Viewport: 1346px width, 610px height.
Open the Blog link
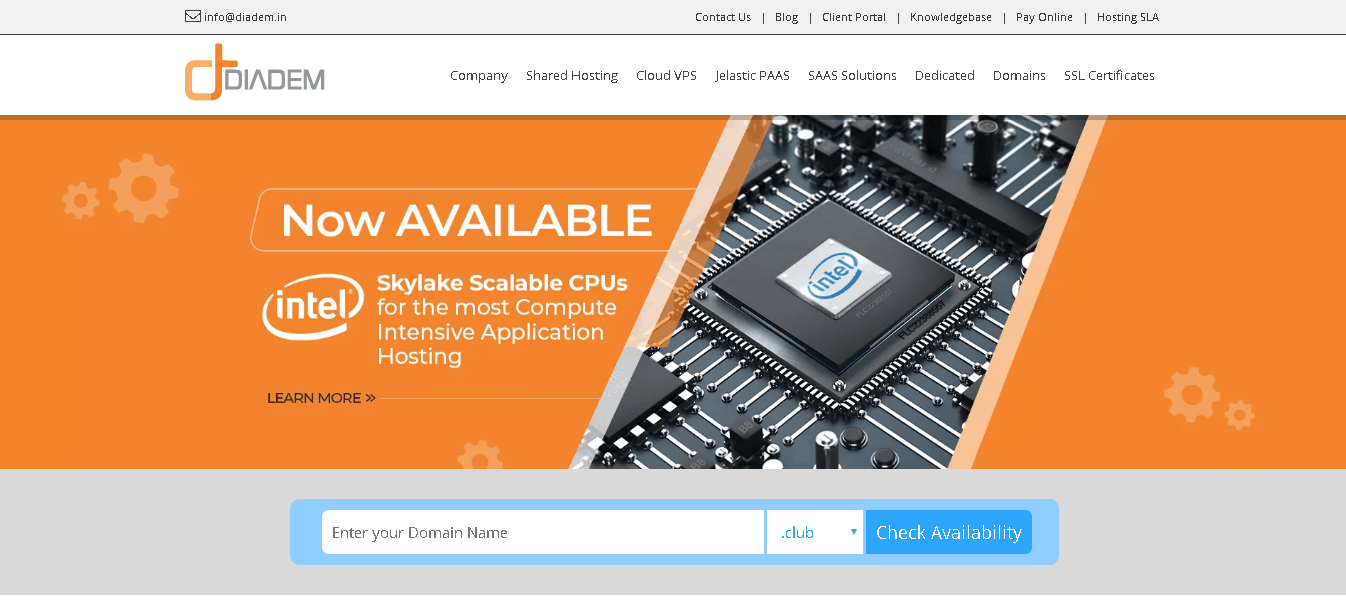click(x=786, y=17)
